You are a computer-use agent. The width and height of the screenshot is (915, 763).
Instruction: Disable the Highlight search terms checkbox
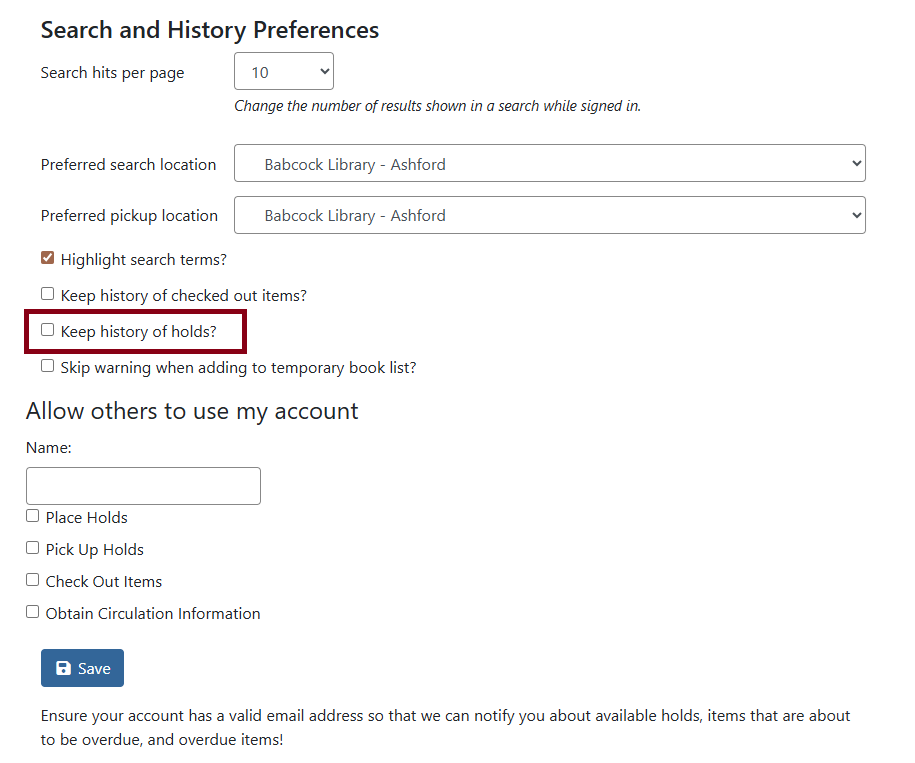click(47, 257)
